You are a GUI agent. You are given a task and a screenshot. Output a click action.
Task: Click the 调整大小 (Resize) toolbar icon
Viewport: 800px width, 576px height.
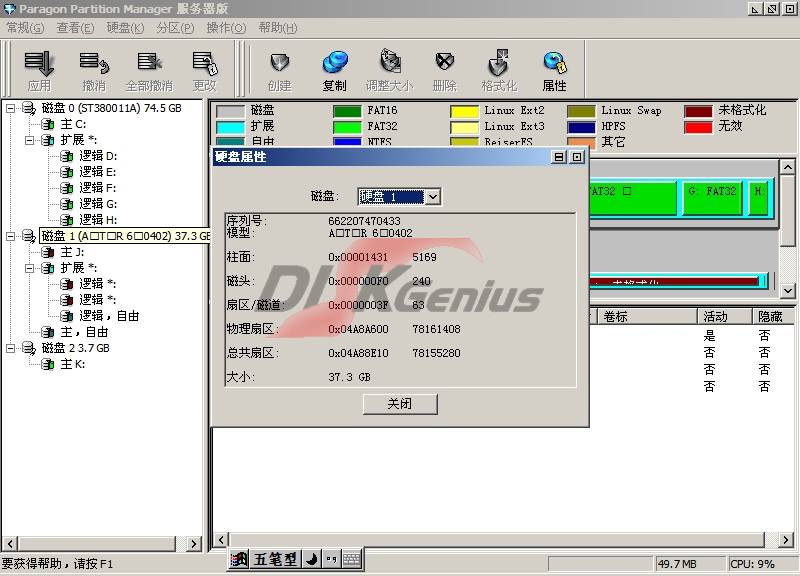tap(390, 62)
